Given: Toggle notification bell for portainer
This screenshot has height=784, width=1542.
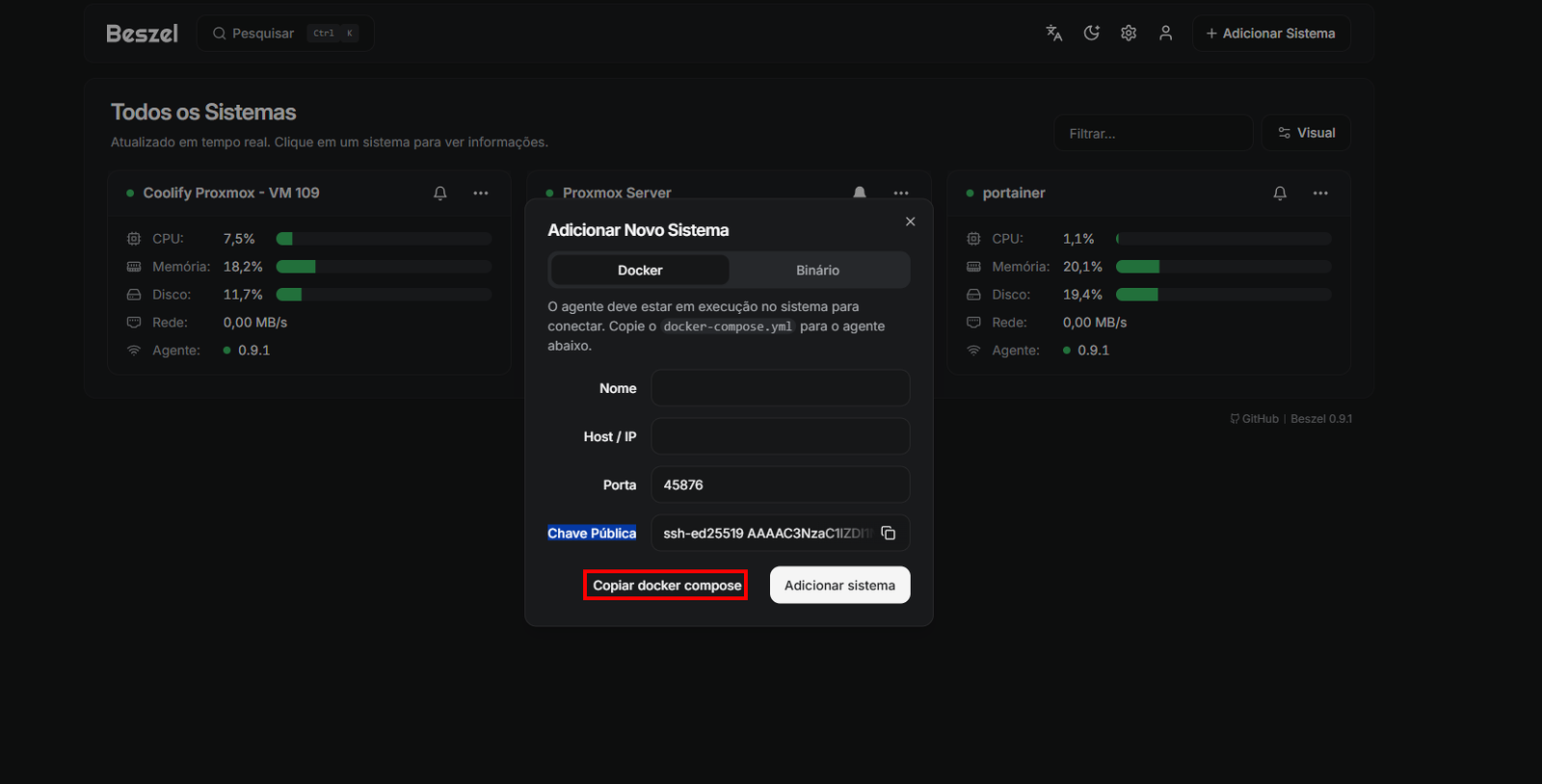Looking at the screenshot, I should (1280, 193).
